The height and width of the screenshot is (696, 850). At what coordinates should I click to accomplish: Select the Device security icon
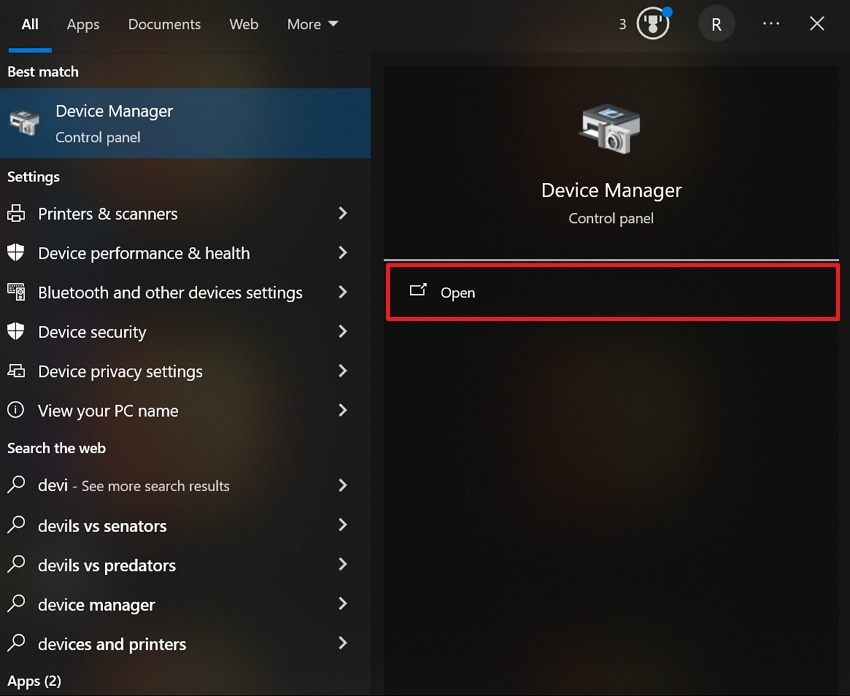click(16, 331)
